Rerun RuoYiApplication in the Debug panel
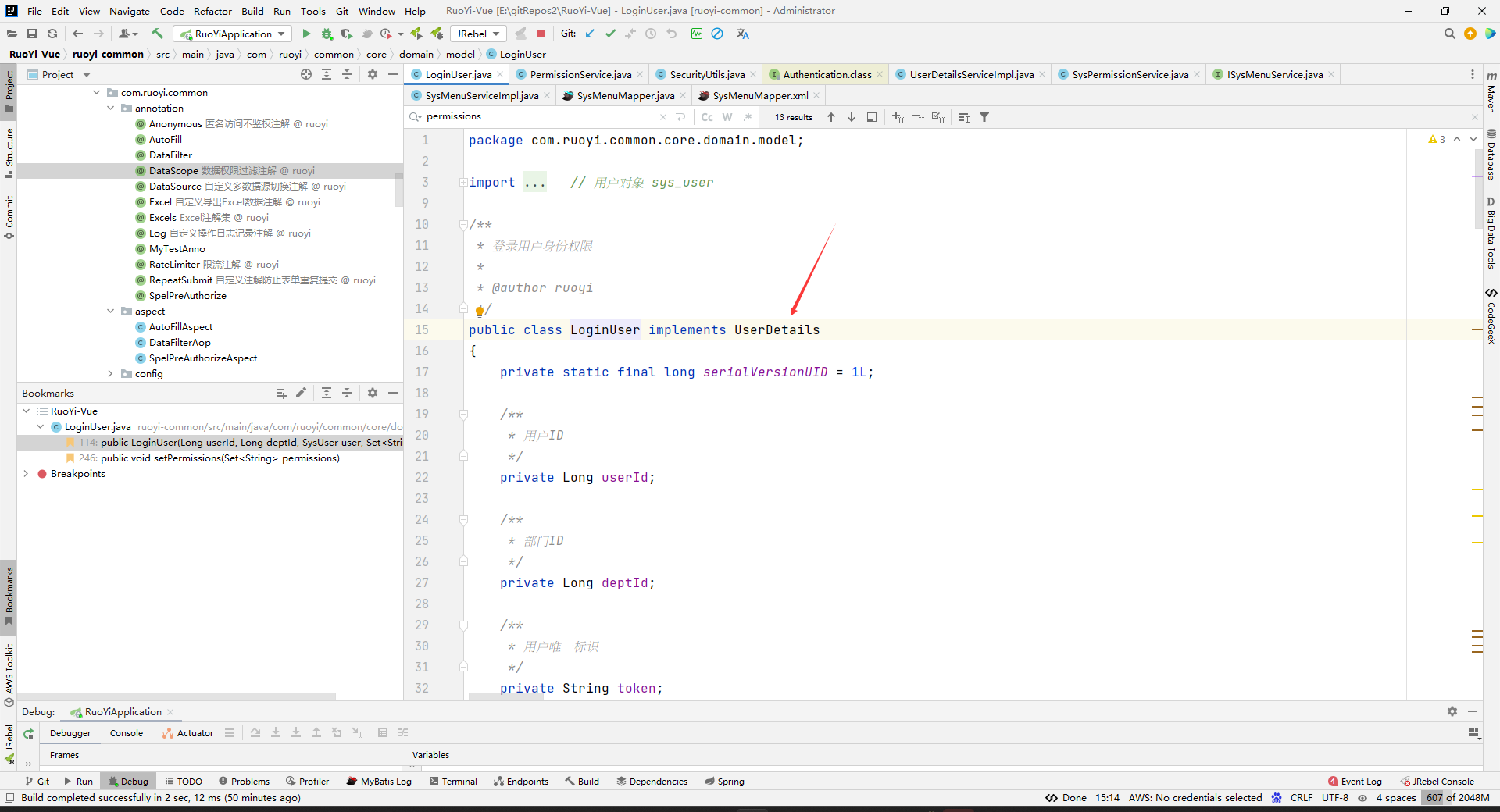Image resolution: width=1500 pixels, height=812 pixels. coord(28,733)
